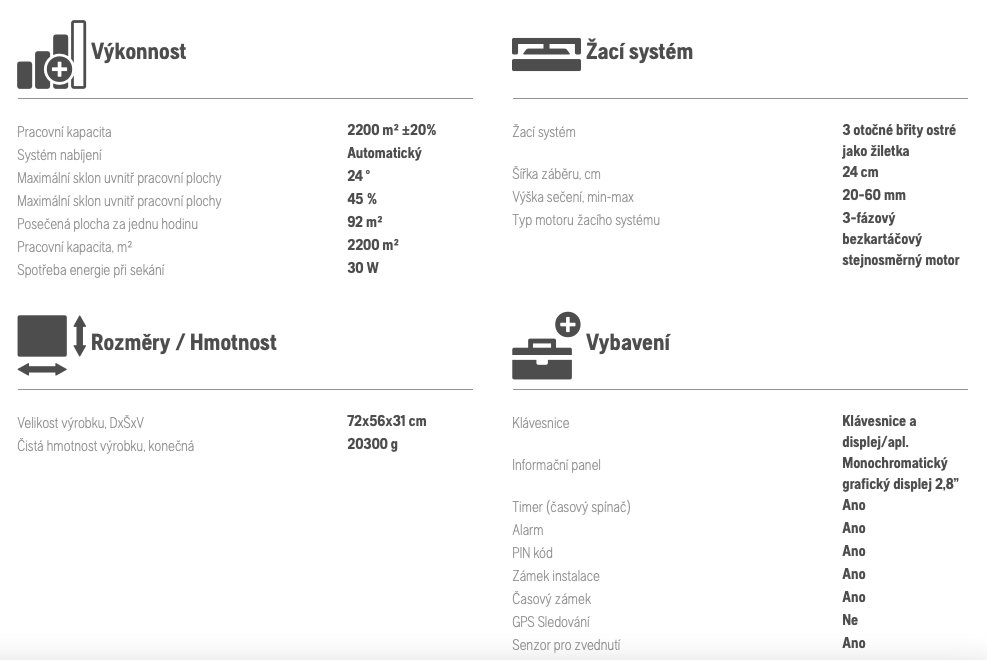
Task: Select the Výkonnost section heading
Action: [138, 52]
